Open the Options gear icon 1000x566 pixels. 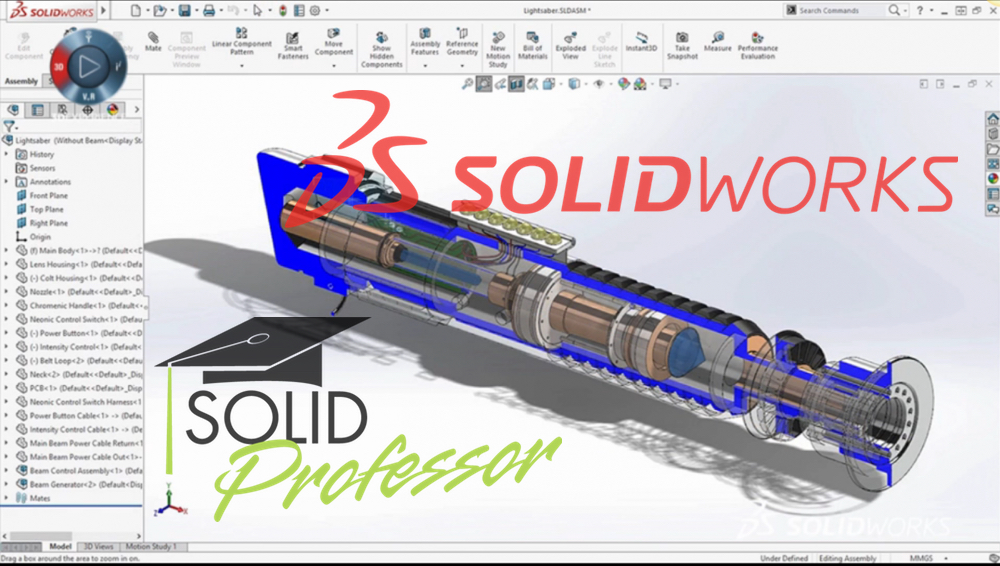coord(314,10)
